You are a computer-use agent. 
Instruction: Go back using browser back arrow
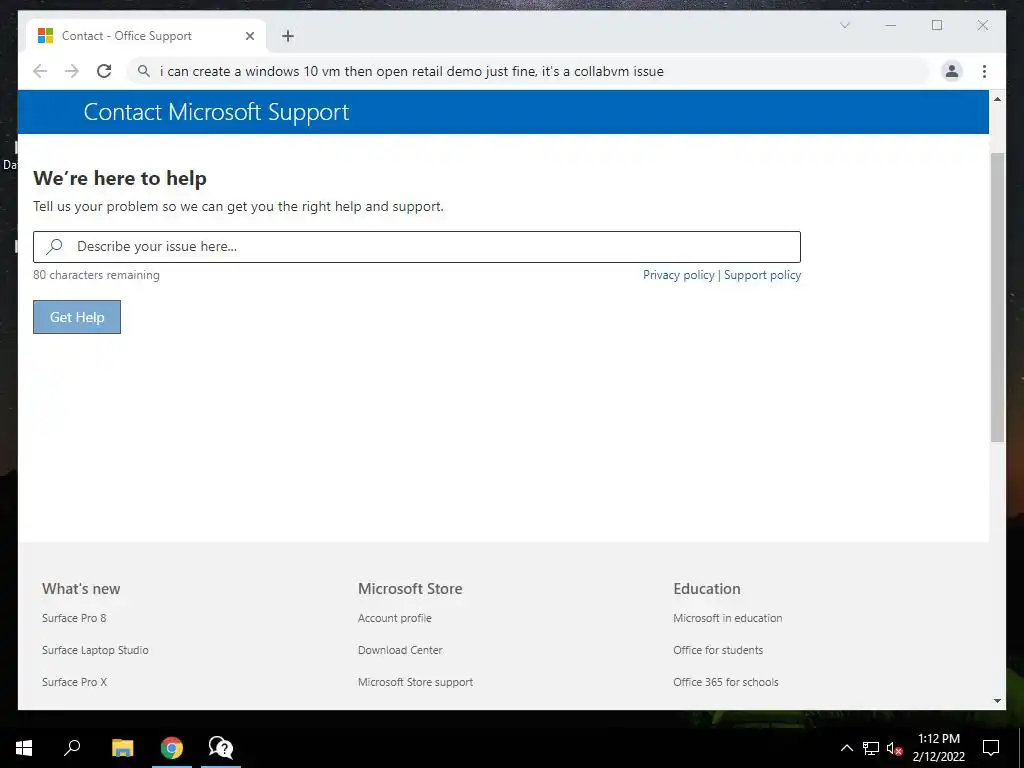coord(40,71)
